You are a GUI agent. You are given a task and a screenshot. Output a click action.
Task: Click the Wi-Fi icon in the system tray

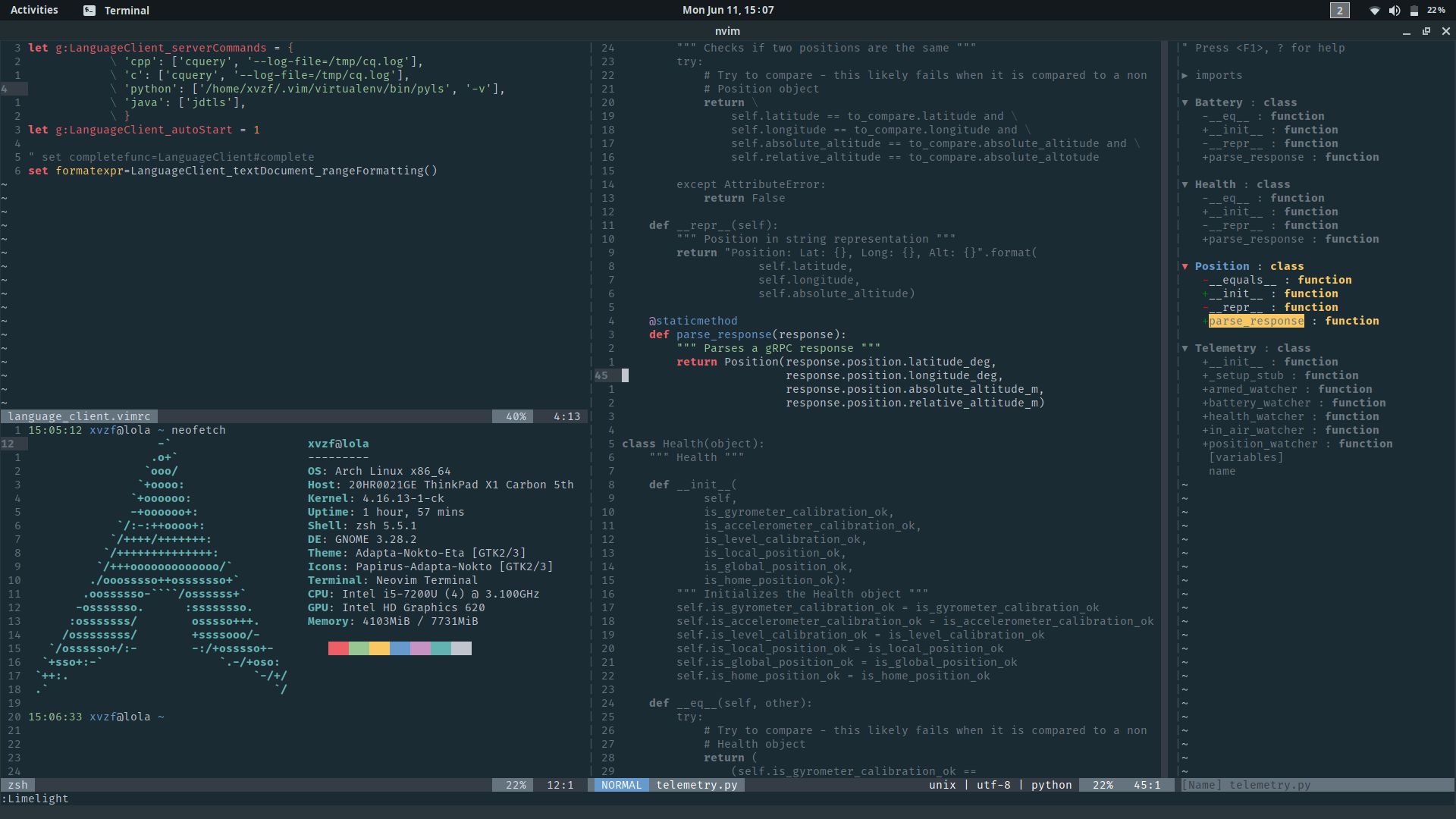1376,11
